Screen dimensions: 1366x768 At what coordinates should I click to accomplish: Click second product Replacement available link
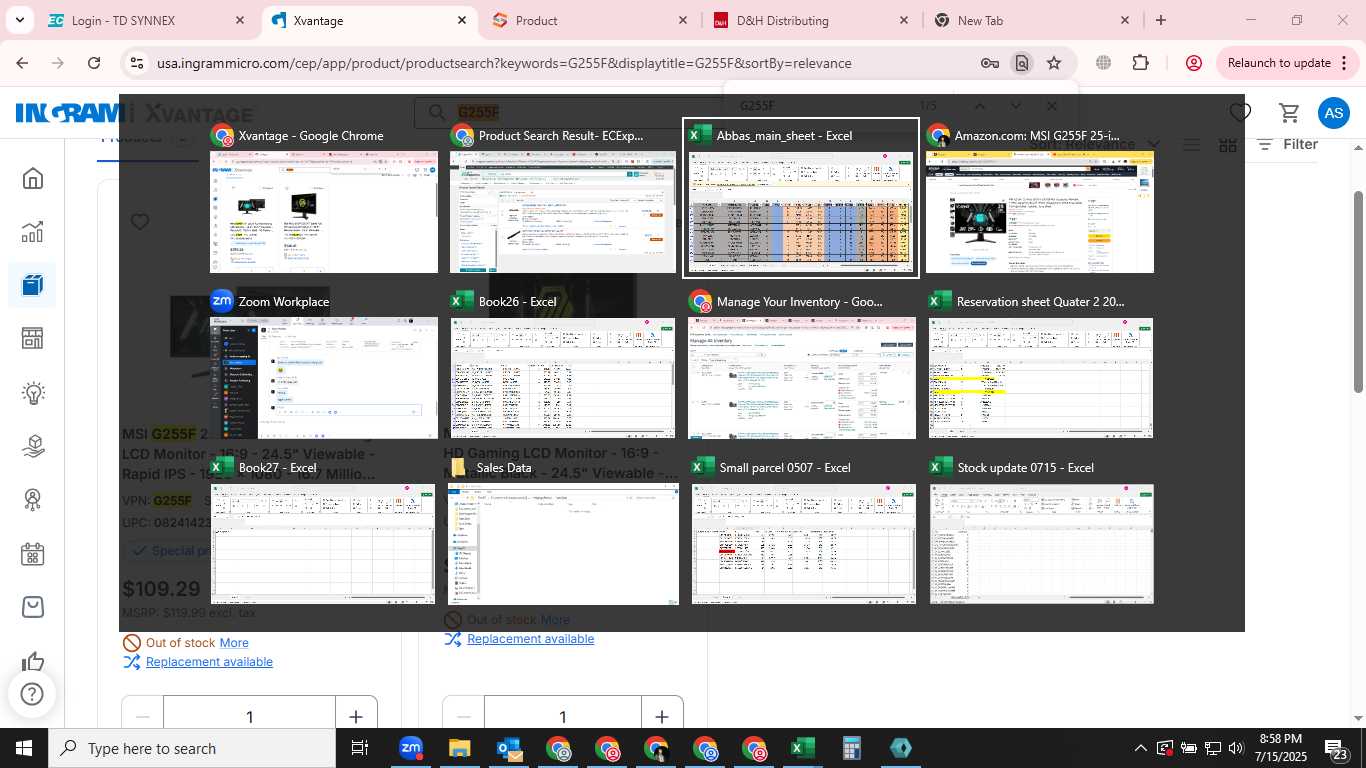[x=530, y=639]
